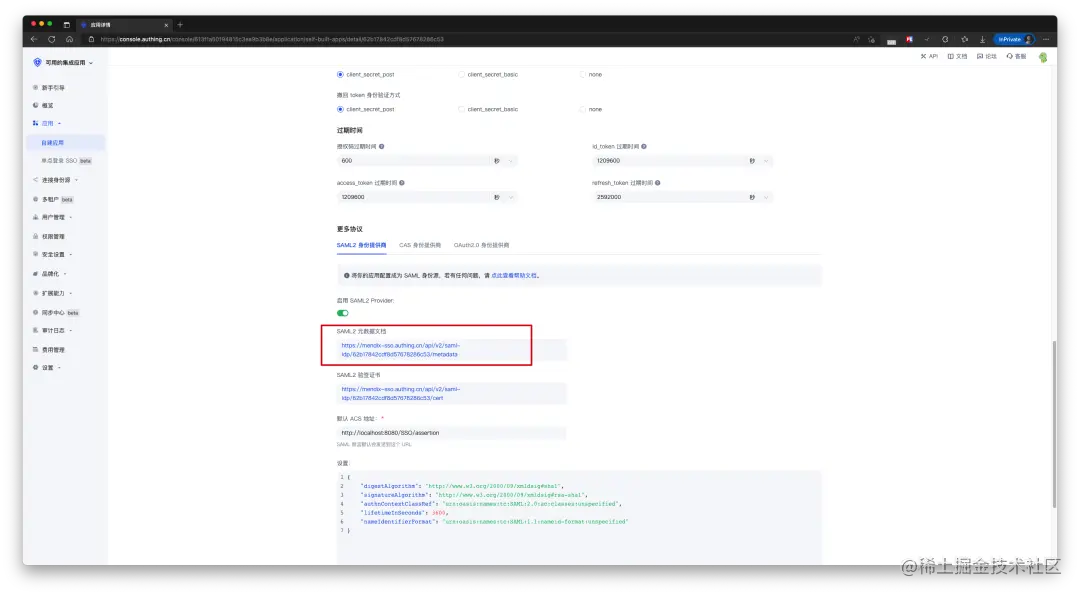The height and width of the screenshot is (595, 1080).
Task: Expand the 扩展能力 sidebar section
Action: tap(71, 293)
